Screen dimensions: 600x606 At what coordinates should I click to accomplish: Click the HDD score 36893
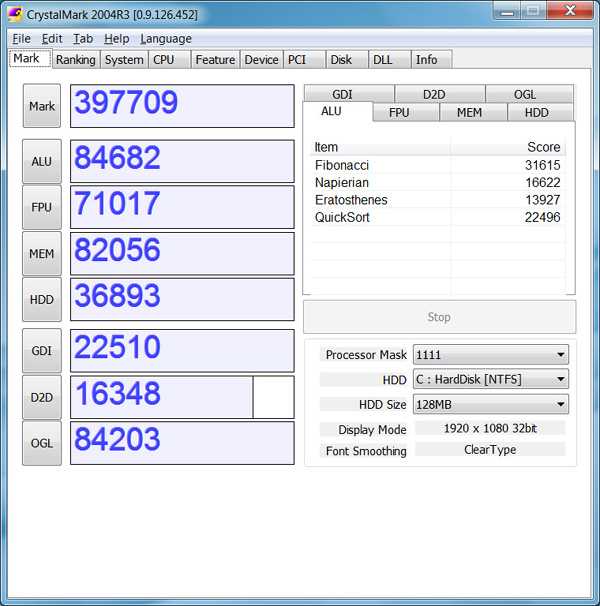(182, 300)
